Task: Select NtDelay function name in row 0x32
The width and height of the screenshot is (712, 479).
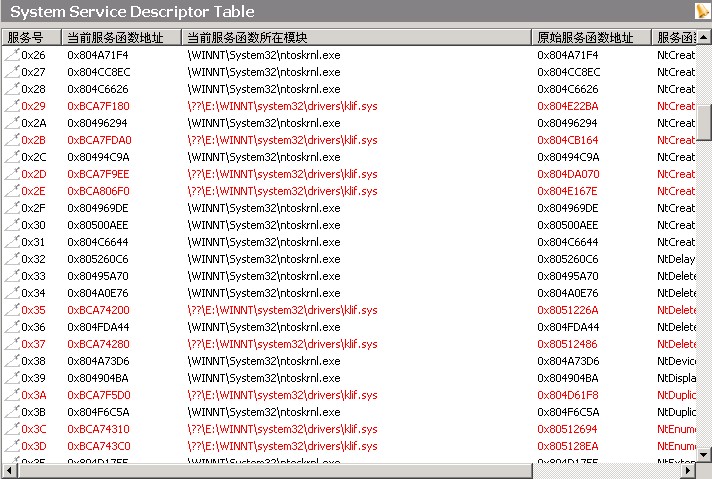Action: pyautogui.click(x=676, y=259)
